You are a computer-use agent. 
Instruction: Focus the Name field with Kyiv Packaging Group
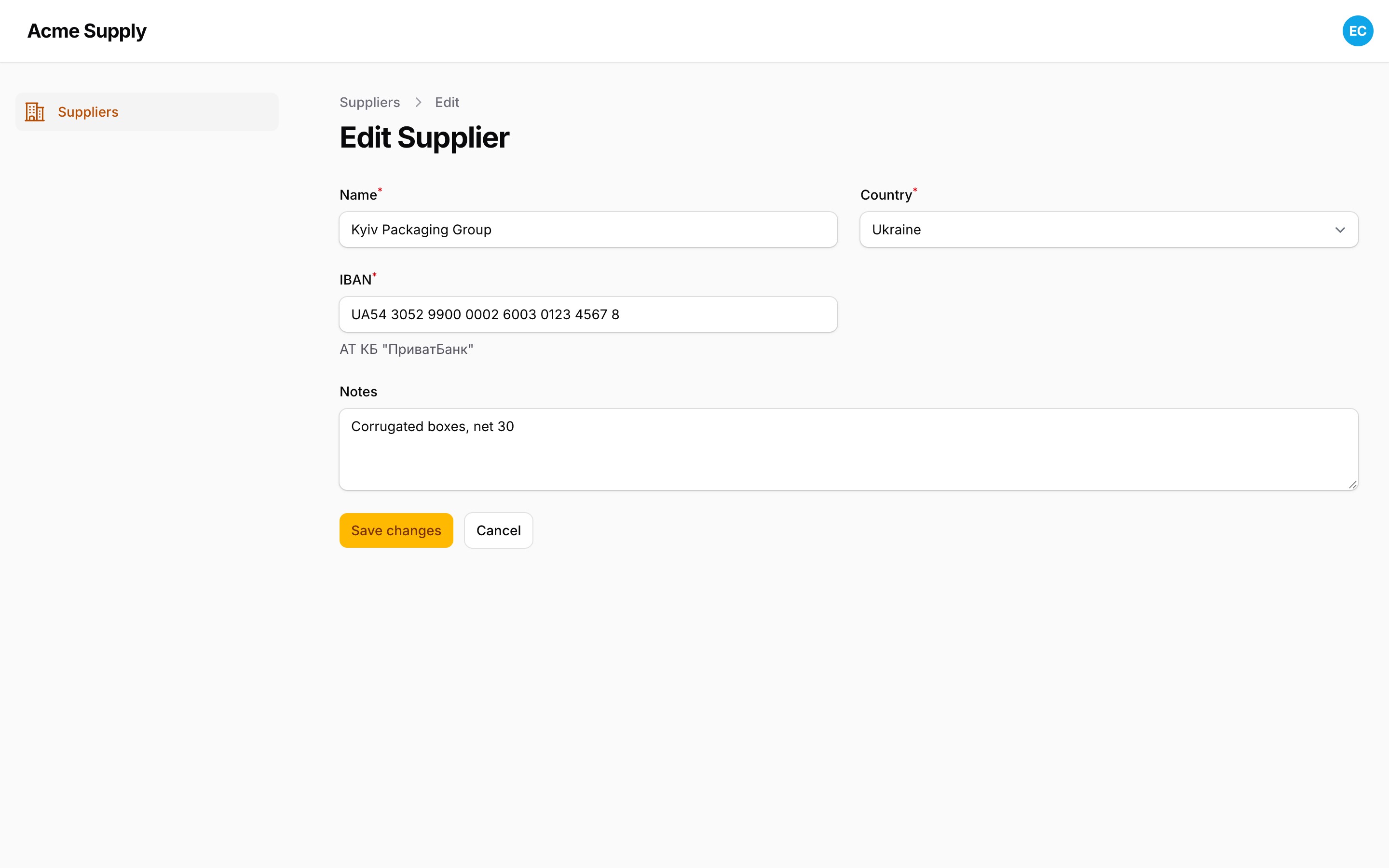[588, 230]
